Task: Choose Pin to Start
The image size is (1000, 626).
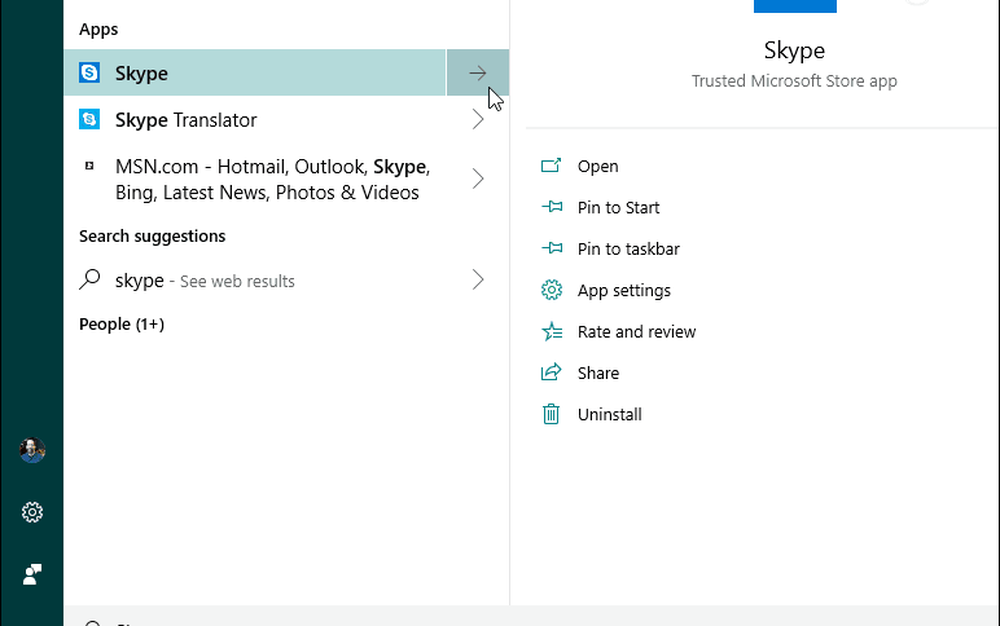Action: 618,208
